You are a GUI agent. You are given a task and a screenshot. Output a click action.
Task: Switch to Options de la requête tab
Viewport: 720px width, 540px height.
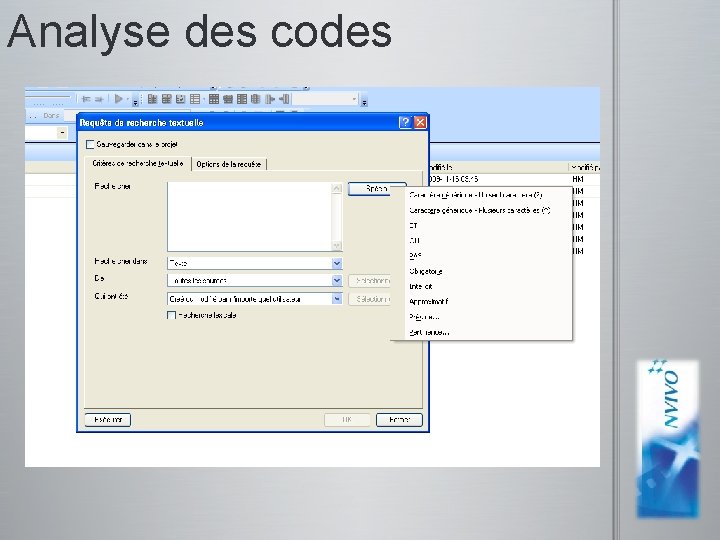coord(229,164)
